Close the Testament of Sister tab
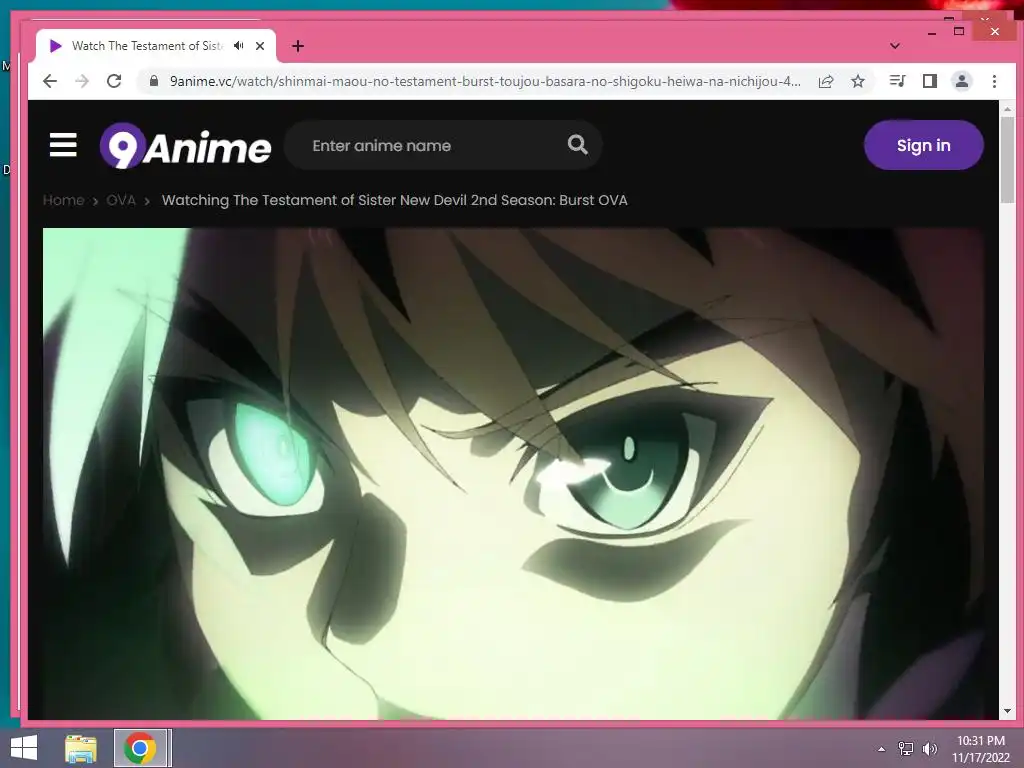The width and height of the screenshot is (1024, 768). coord(260,46)
